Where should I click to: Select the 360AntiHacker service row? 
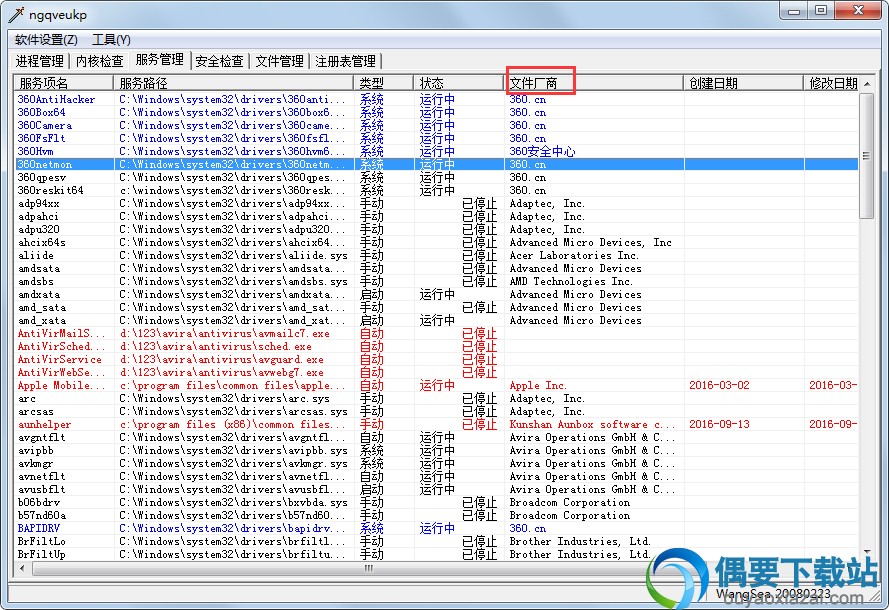[x=437, y=99]
